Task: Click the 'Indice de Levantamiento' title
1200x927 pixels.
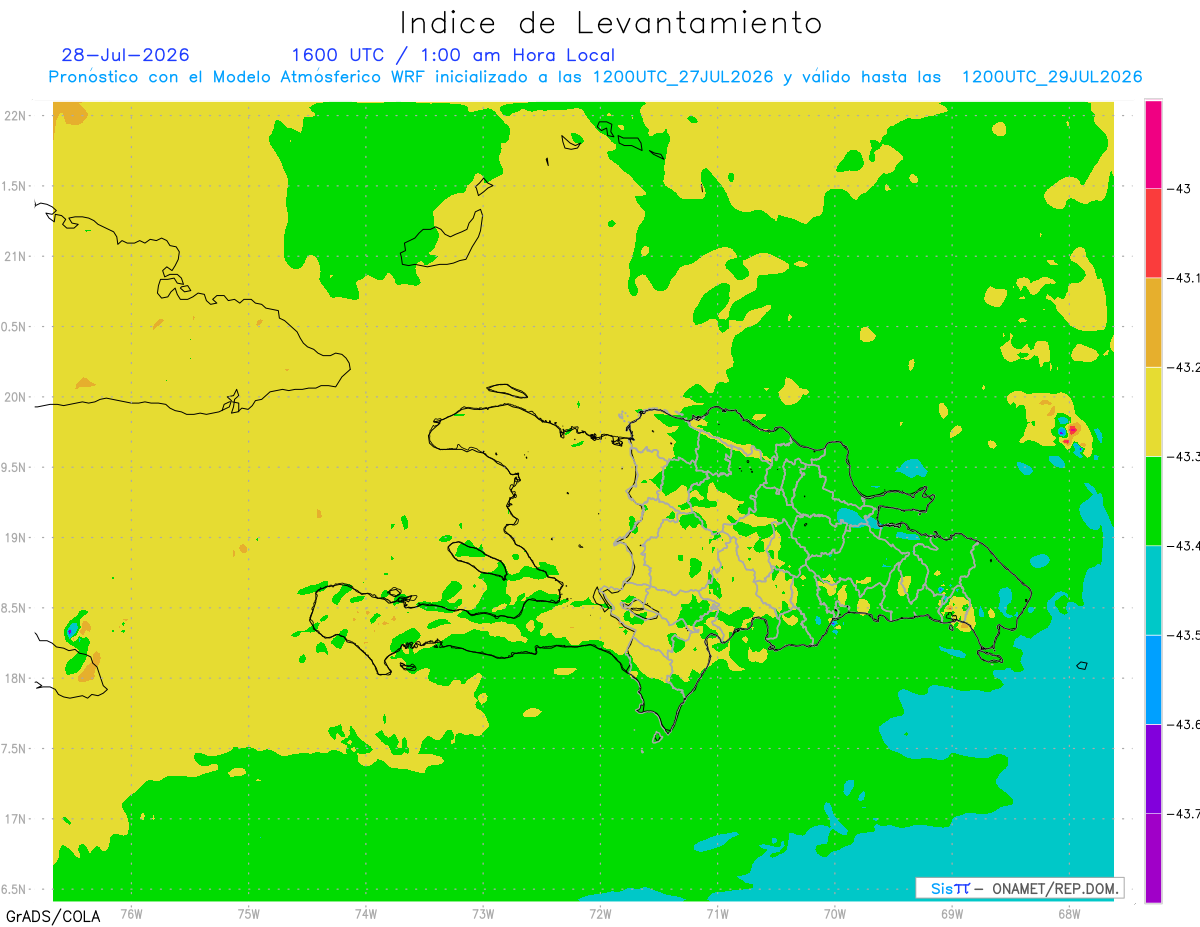Action: point(611,22)
